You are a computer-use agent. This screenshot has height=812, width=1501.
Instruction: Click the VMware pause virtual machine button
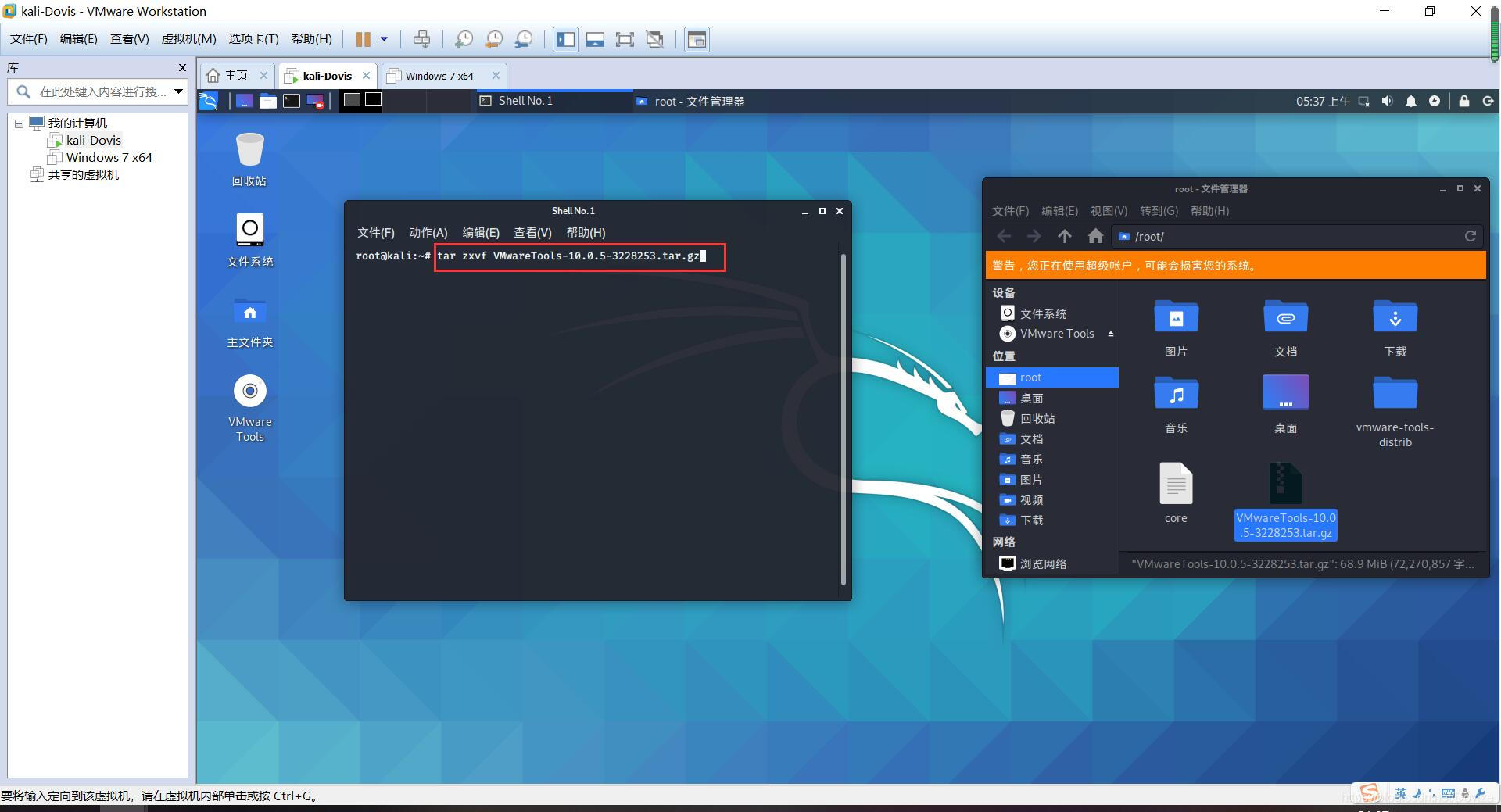(364, 39)
